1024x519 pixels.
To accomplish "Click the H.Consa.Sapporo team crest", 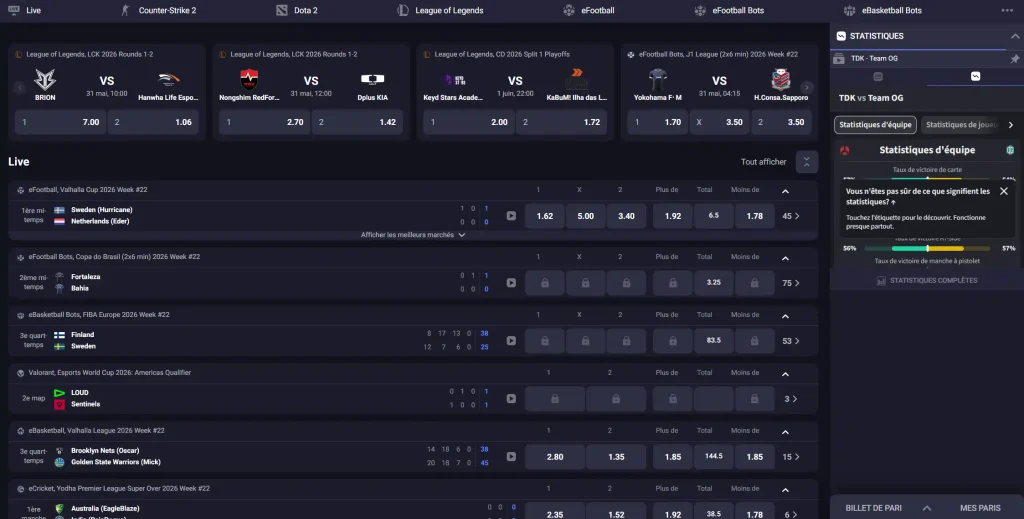I will [781, 80].
